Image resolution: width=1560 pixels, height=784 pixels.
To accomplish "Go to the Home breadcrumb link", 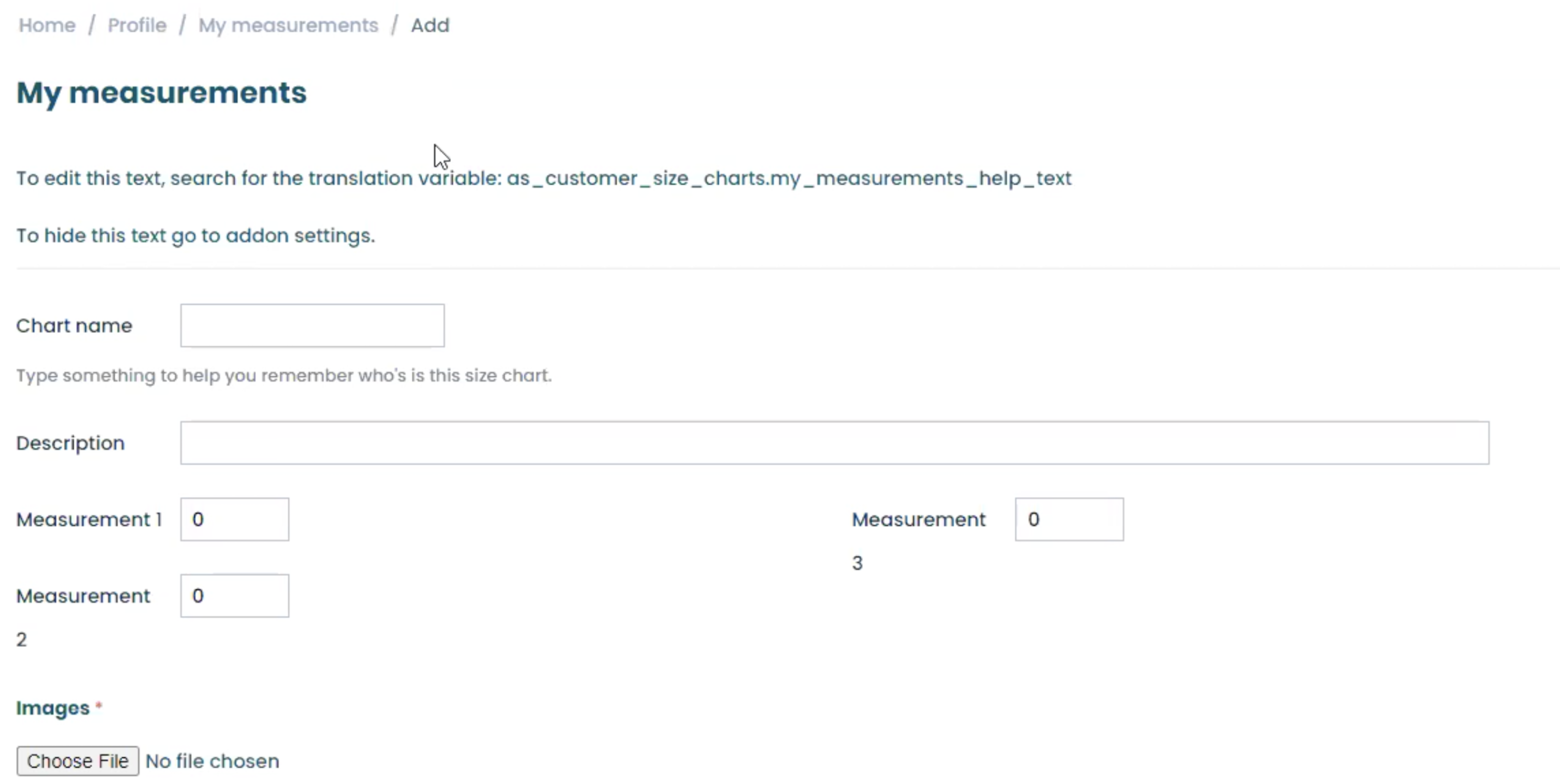I will (47, 25).
